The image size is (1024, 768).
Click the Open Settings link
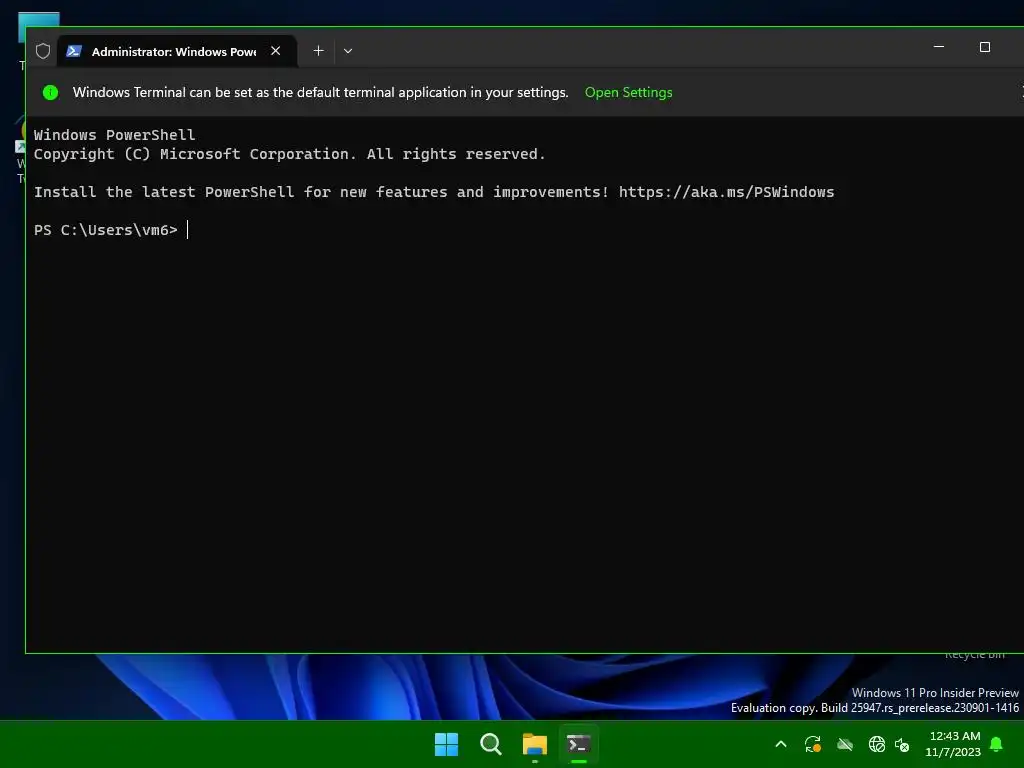coord(628,92)
